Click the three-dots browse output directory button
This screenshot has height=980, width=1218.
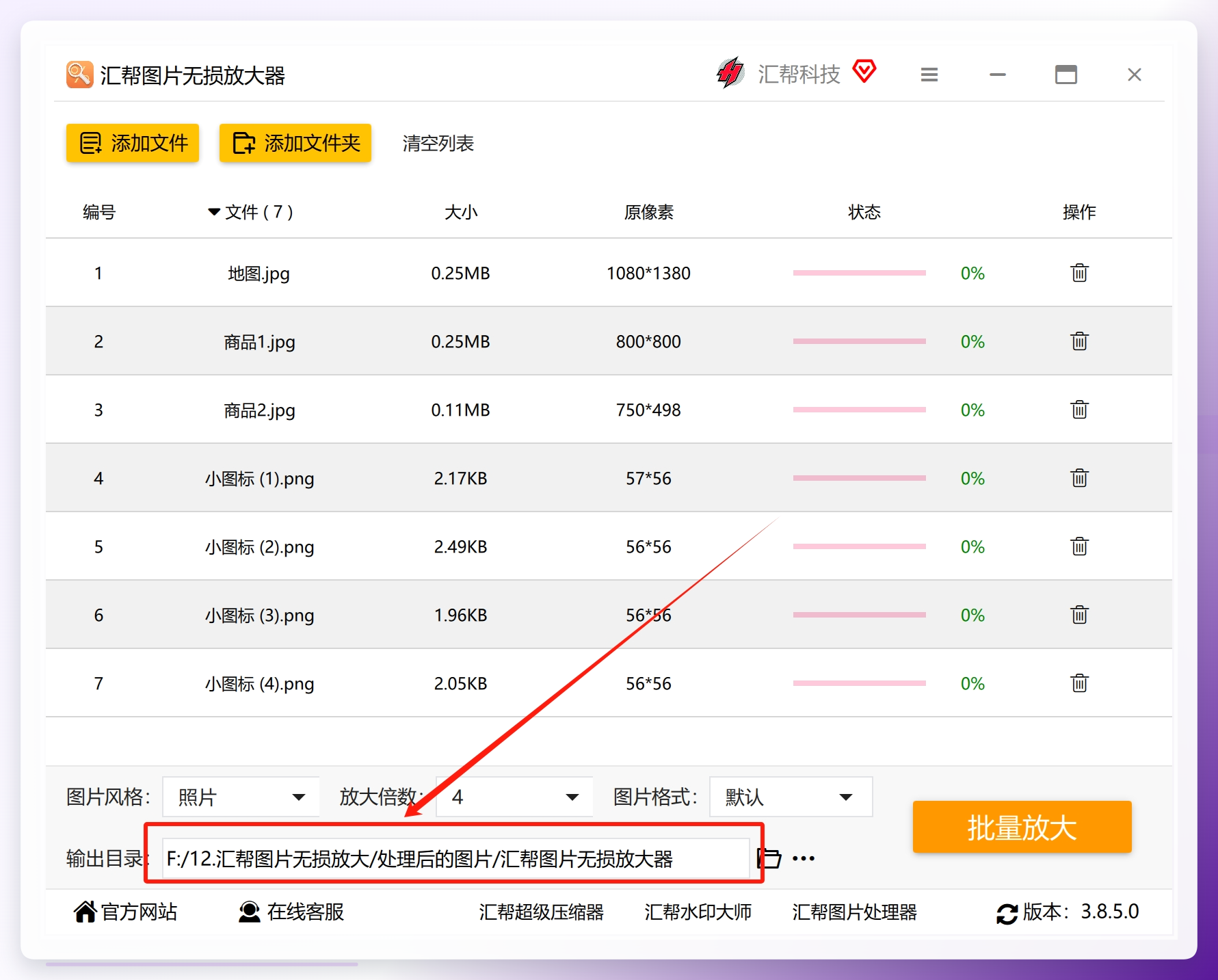804,858
